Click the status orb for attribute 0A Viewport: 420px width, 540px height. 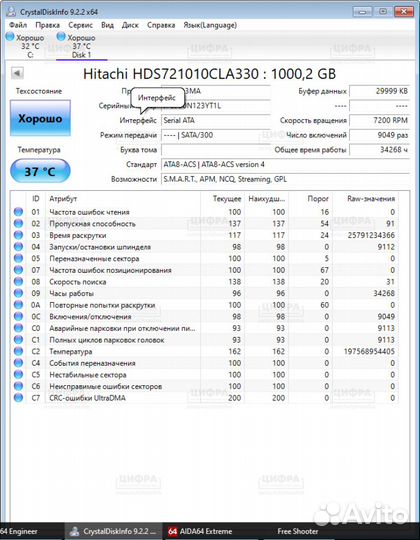(18, 305)
